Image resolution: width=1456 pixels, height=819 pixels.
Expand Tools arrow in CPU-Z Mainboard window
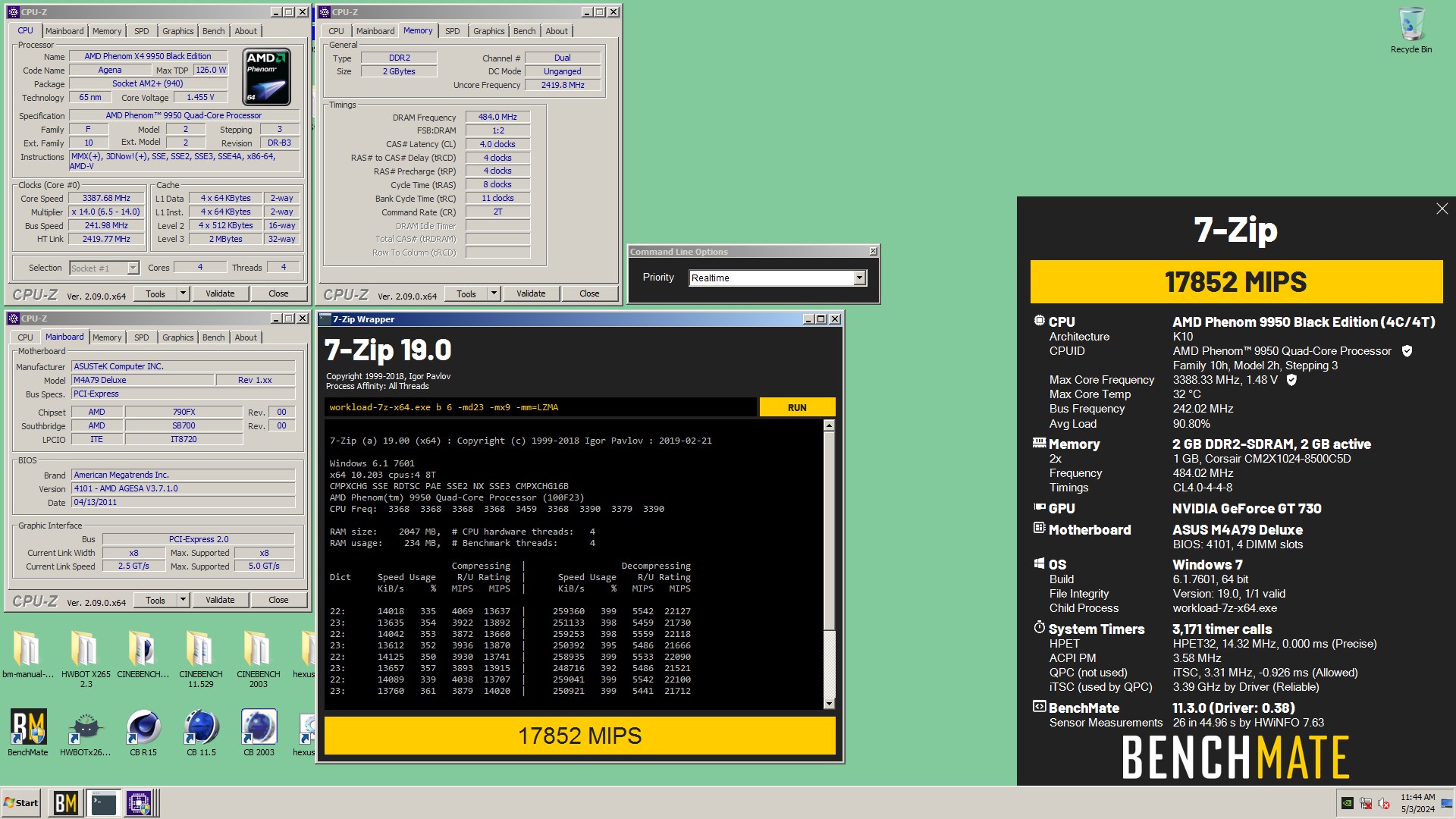[183, 600]
